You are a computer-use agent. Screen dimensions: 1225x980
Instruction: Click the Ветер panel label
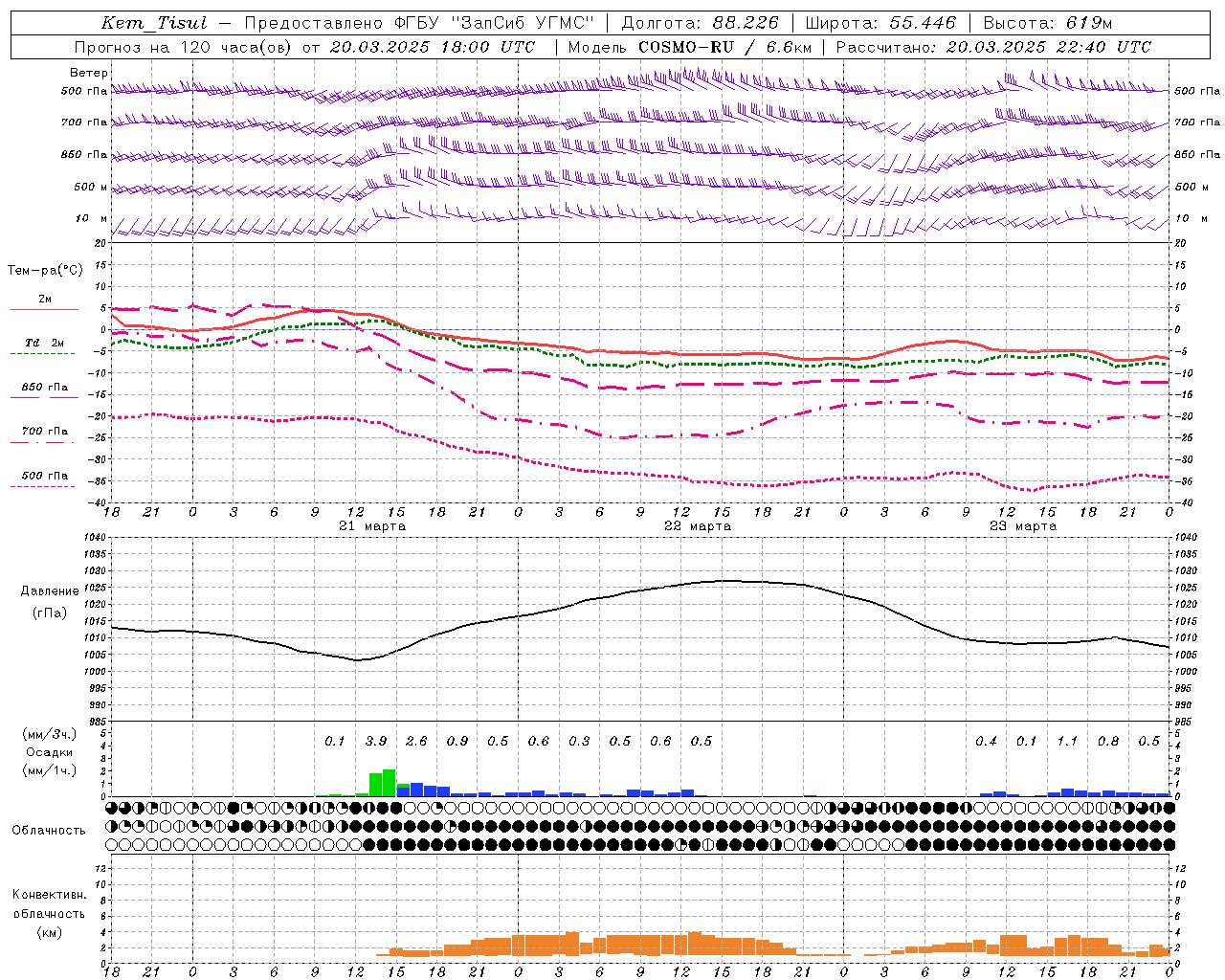pyautogui.click(x=89, y=73)
